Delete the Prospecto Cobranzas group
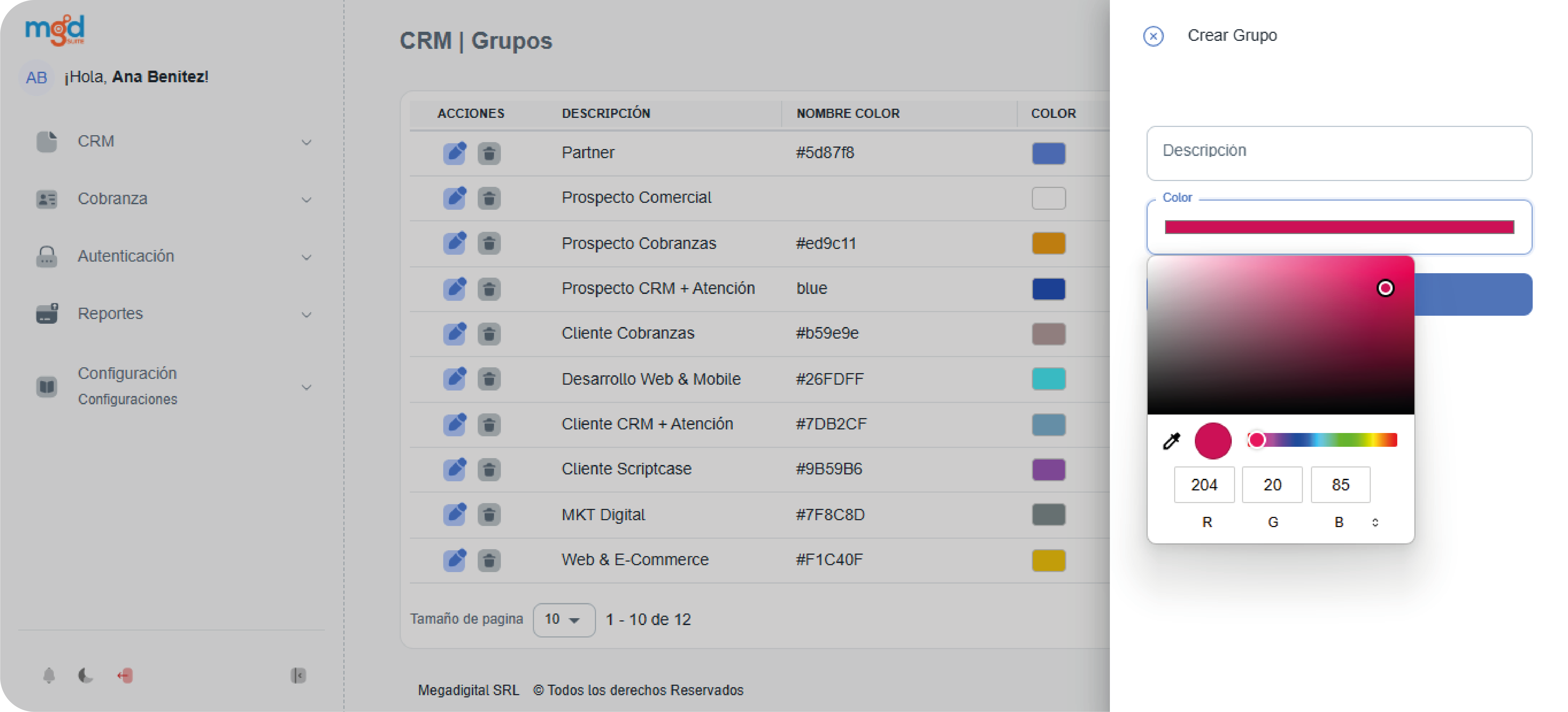 (488, 244)
